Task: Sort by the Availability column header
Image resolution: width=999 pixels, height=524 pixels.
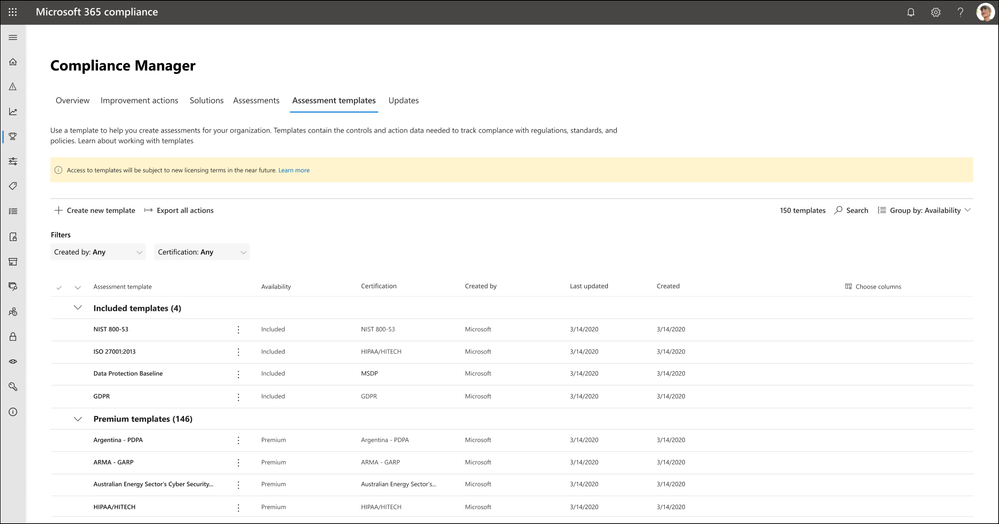Action: click(276, 287)
